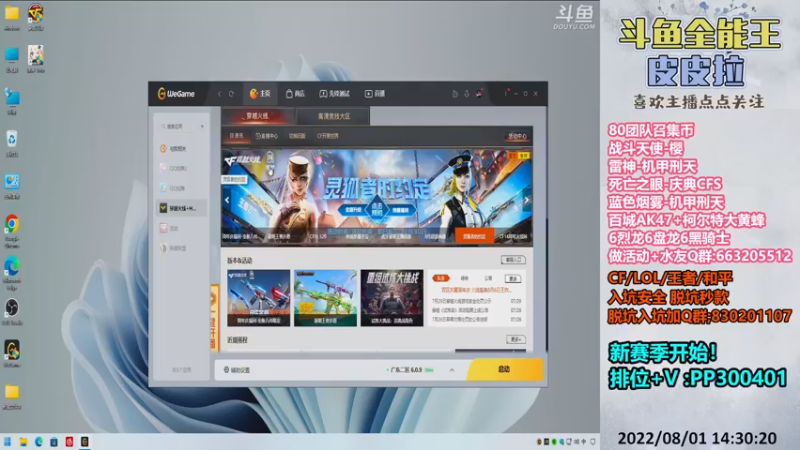This screenshot has width=800, height=450.
Task: Show next banner with right arrow
Action: click(x=527, y=200)
